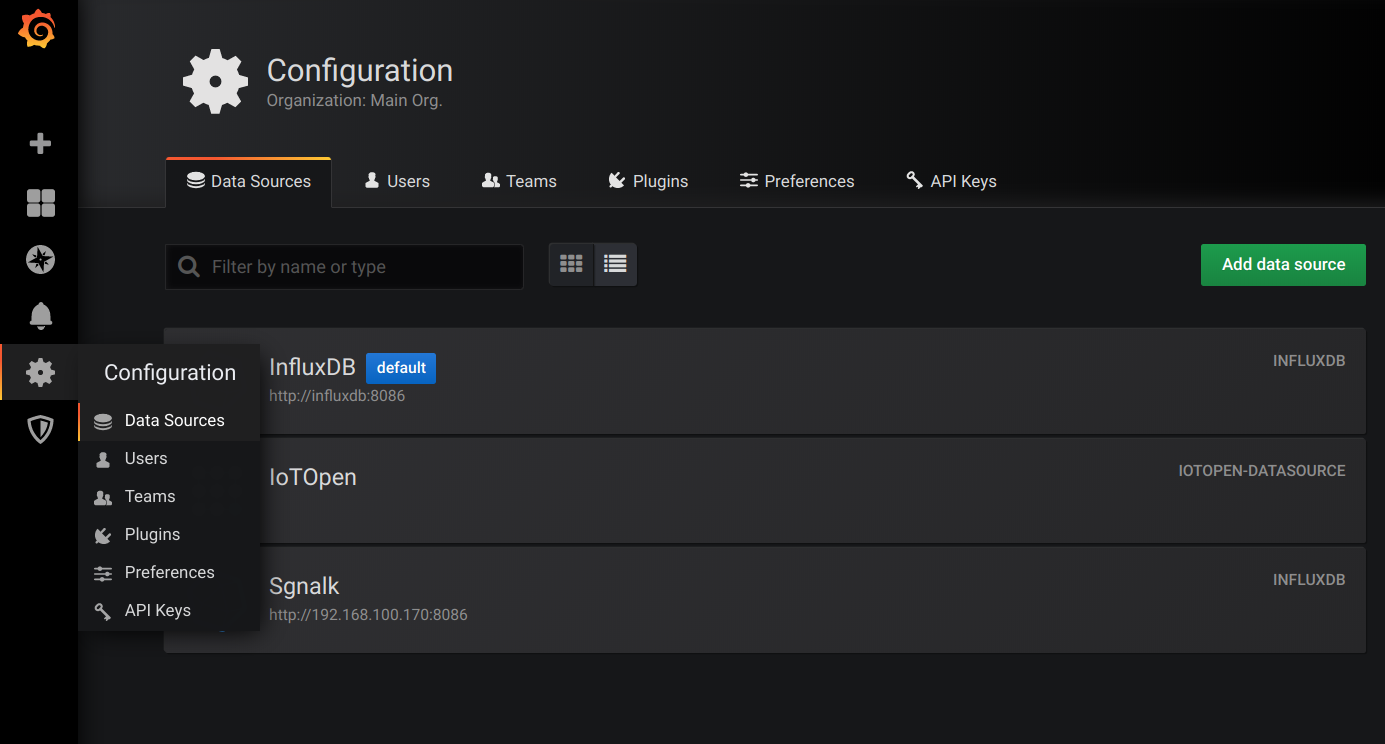Image resolution: width=1385 pixels, height=744 pixels.
Task: Open the Server Admin shield icon
Action: (40, 430)
